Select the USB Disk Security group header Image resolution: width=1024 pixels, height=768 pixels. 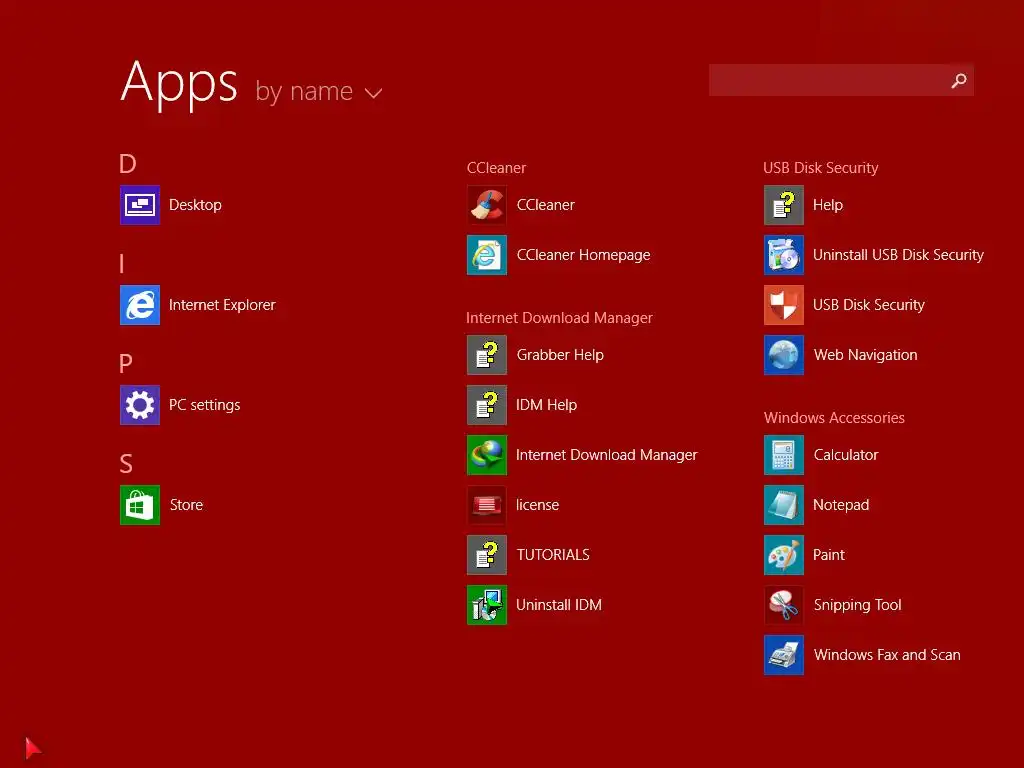coord(820,168)
